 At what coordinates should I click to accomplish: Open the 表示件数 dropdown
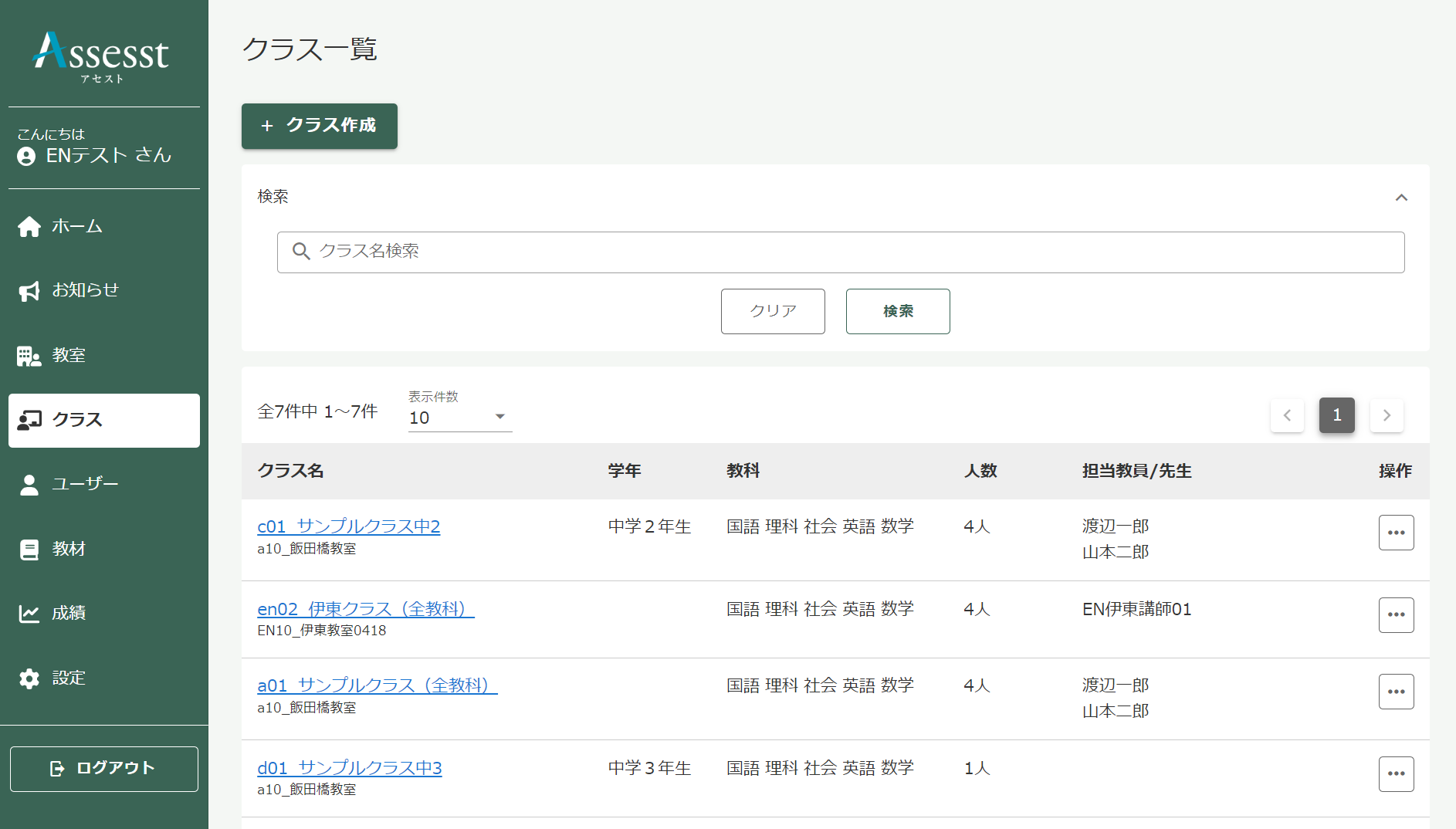pos(460,418)
